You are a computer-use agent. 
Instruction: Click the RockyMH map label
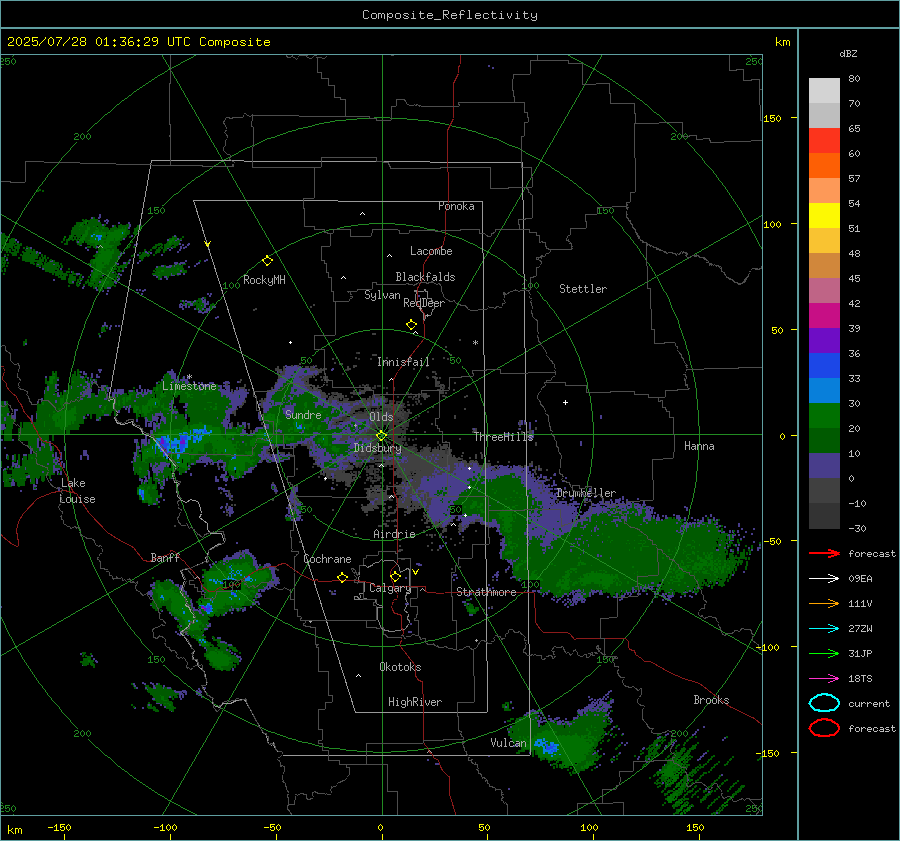(264, 280)
